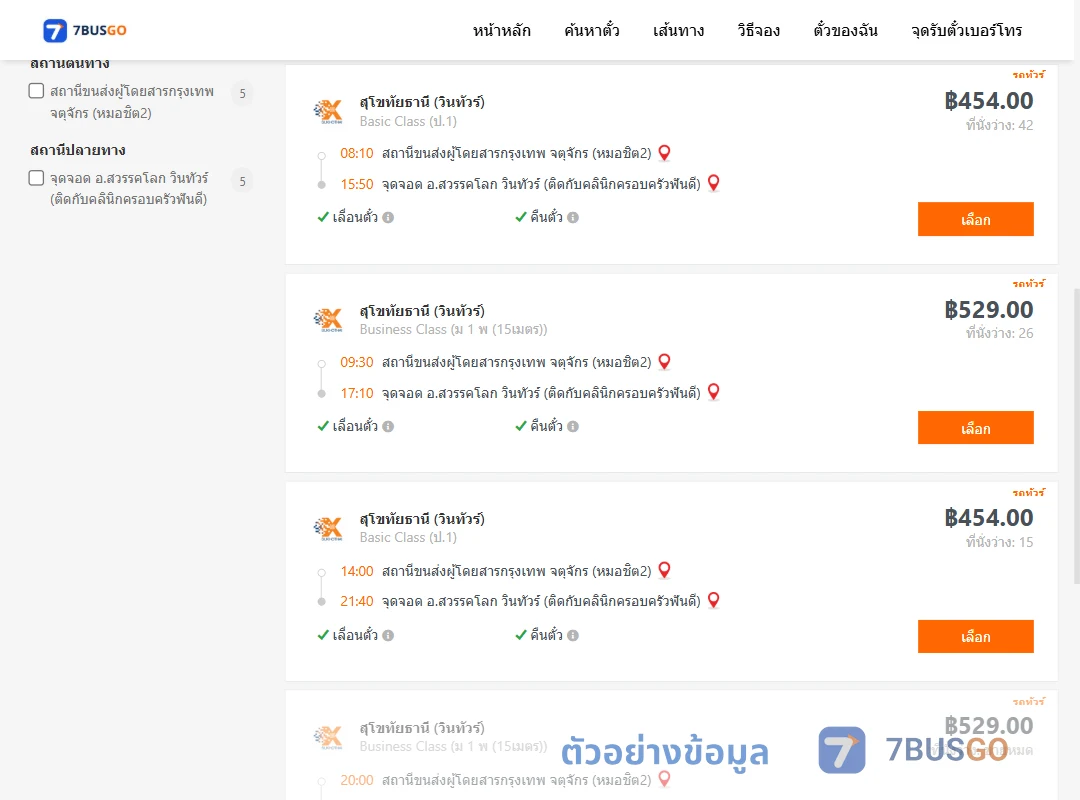Select the 08:10 trip with เลือก button

coord(975,219)
